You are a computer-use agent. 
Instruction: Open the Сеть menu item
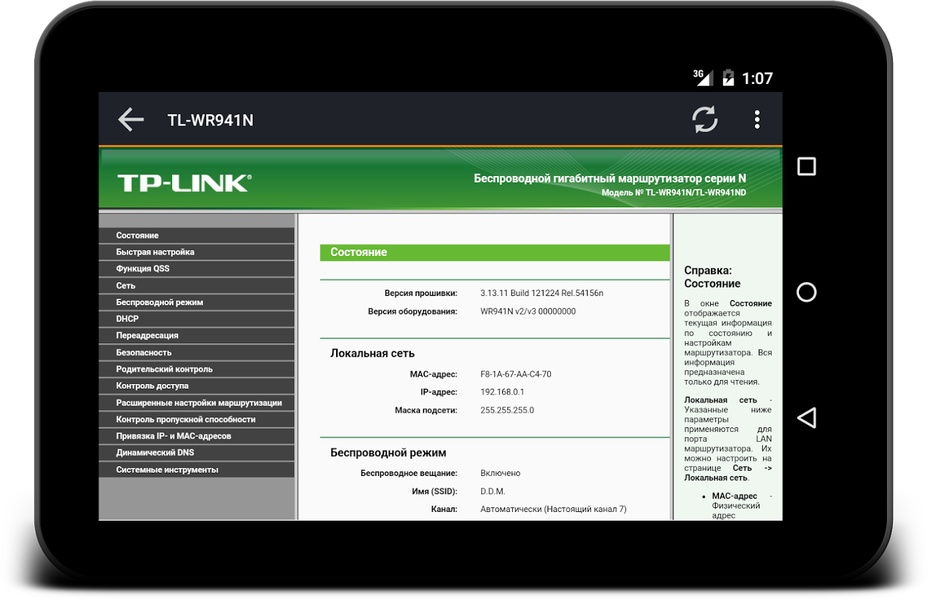[x=196, y=286]
